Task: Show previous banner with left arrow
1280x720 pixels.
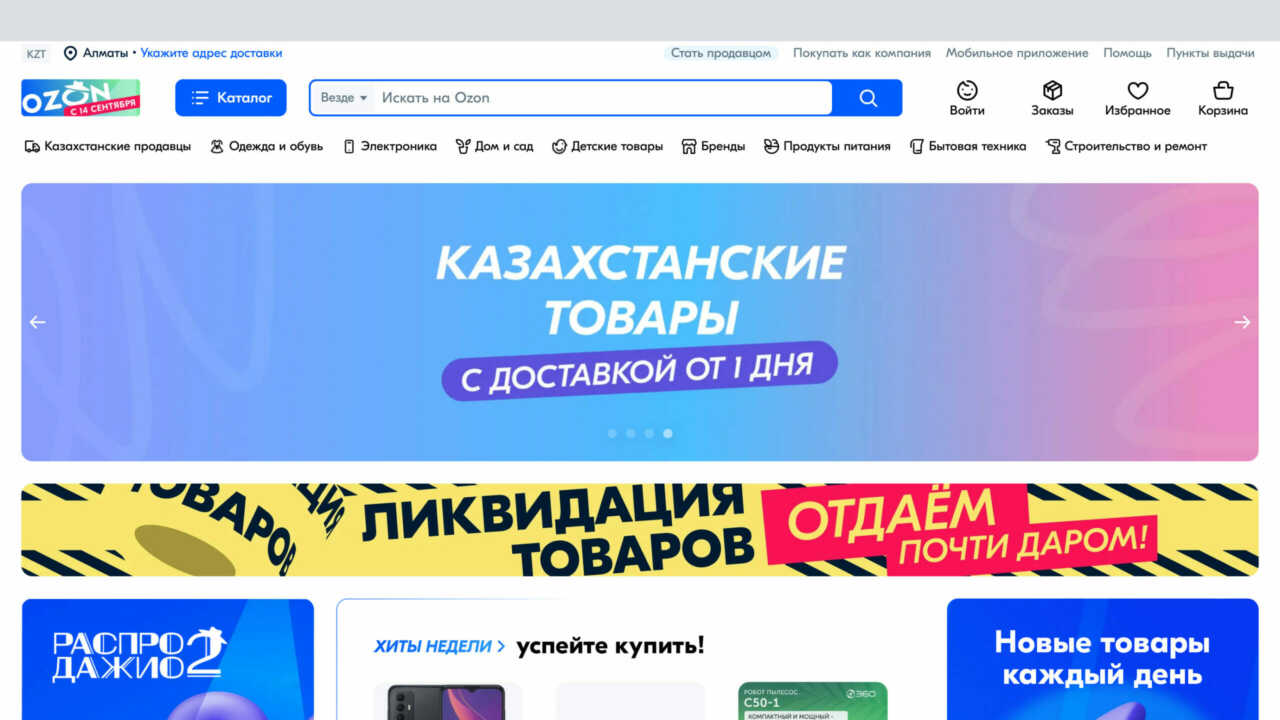Action: [x=37, y=322]
